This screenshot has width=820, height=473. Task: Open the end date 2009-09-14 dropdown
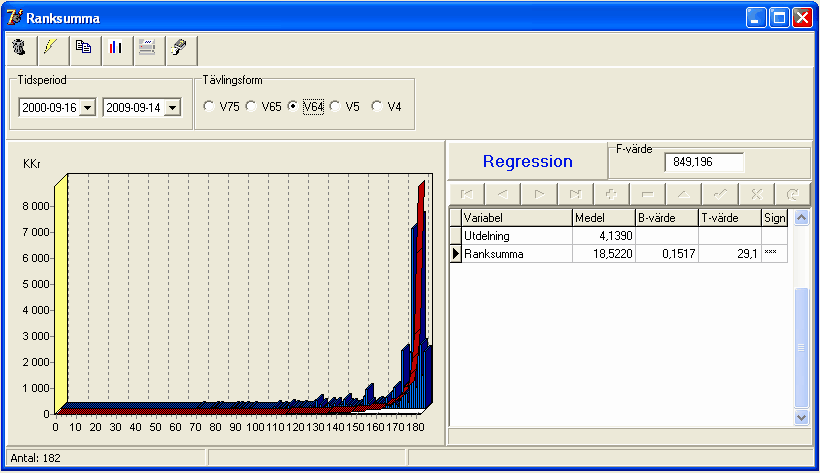[172, 108]
